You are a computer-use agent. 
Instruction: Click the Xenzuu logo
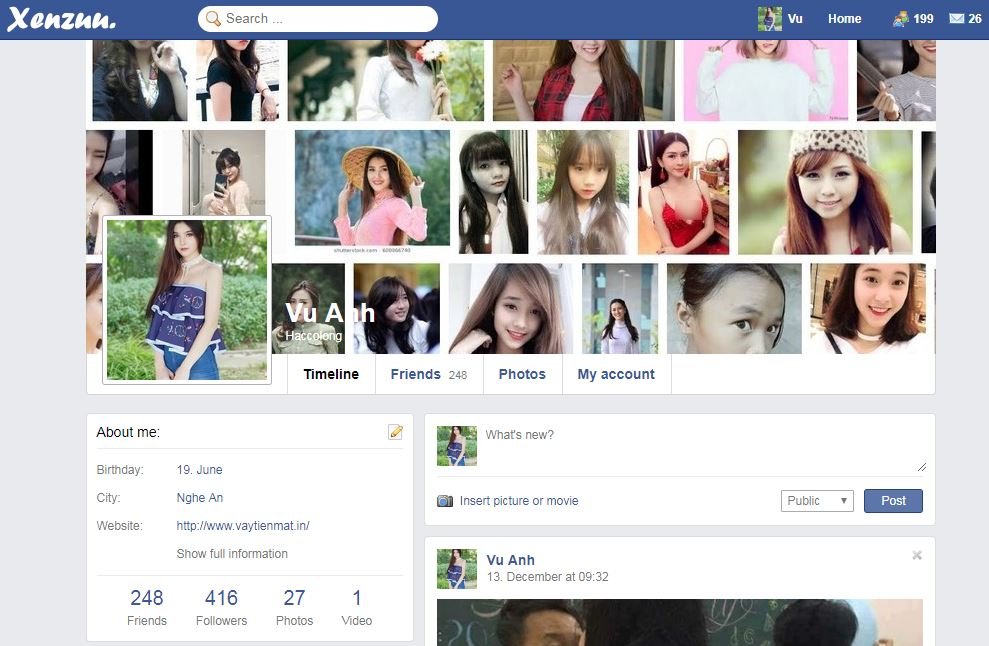61,19
